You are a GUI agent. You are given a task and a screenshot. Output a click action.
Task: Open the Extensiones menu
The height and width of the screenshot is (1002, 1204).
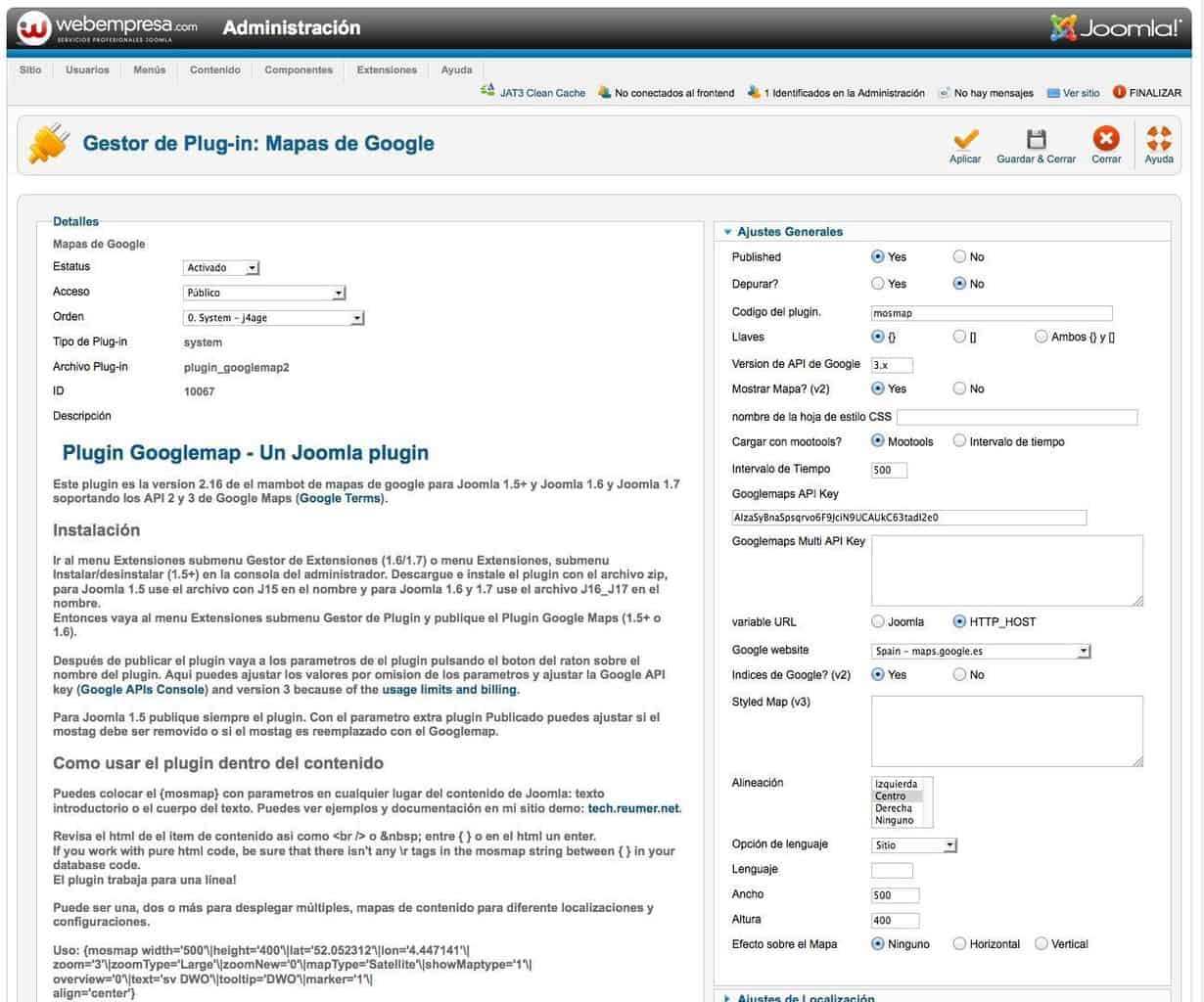387,69
